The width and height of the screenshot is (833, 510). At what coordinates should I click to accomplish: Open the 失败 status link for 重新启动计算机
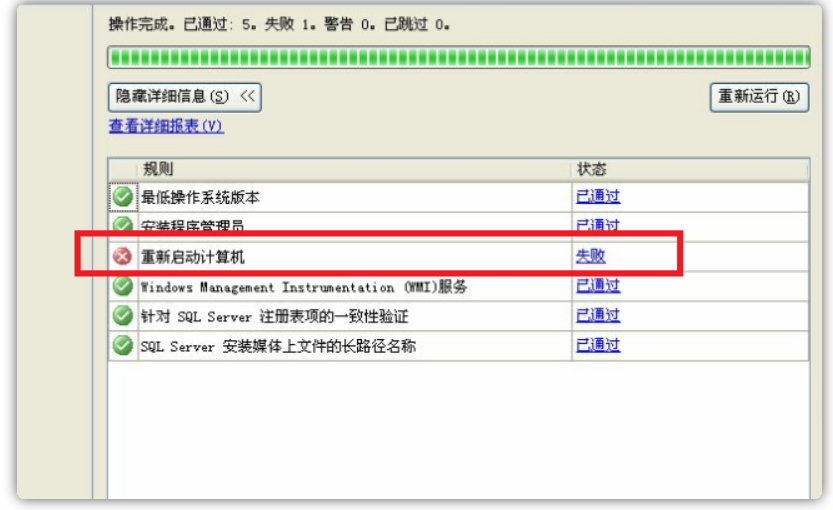[x=590, y=256]
